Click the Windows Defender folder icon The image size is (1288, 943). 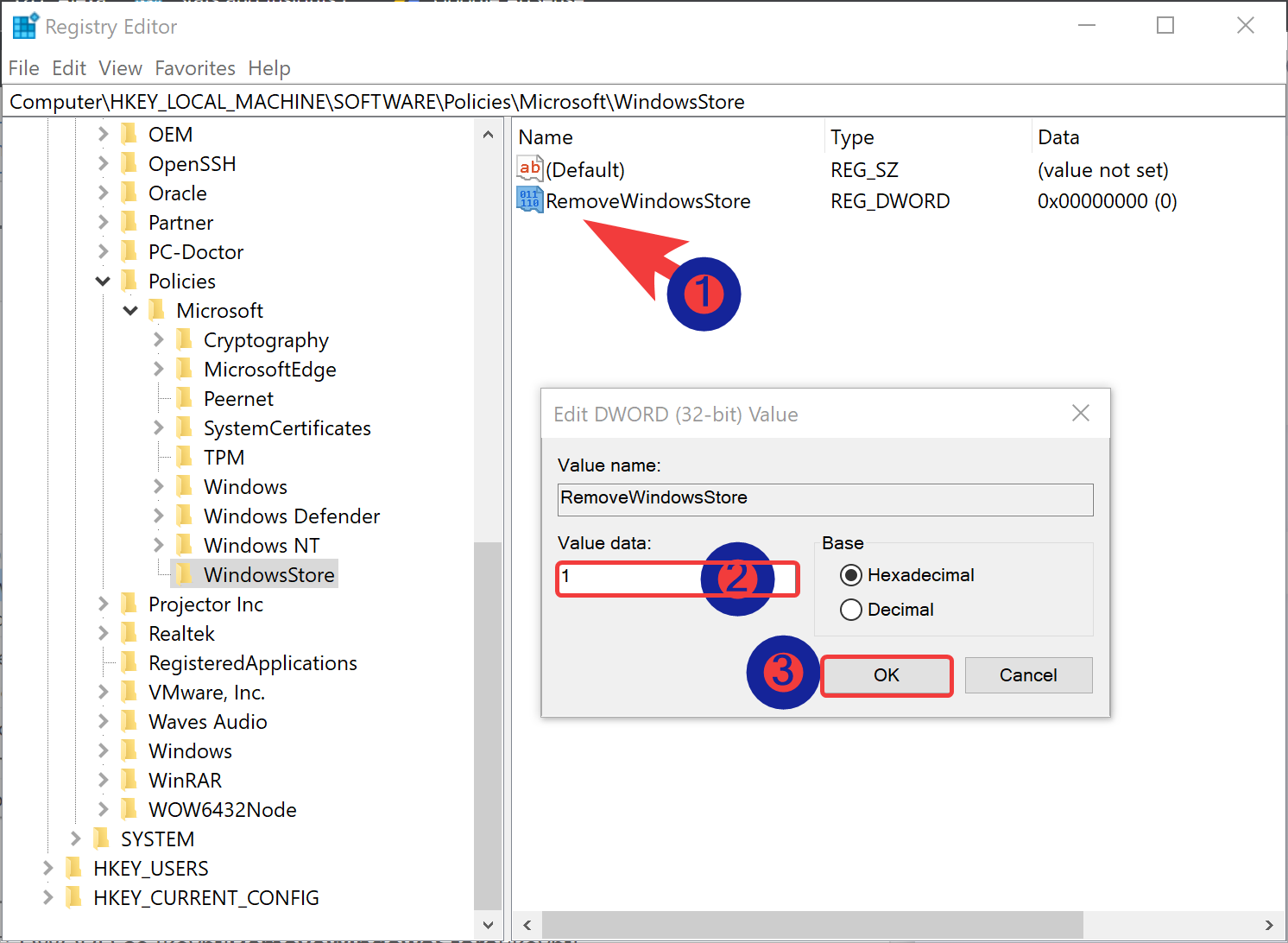point(185,516)
